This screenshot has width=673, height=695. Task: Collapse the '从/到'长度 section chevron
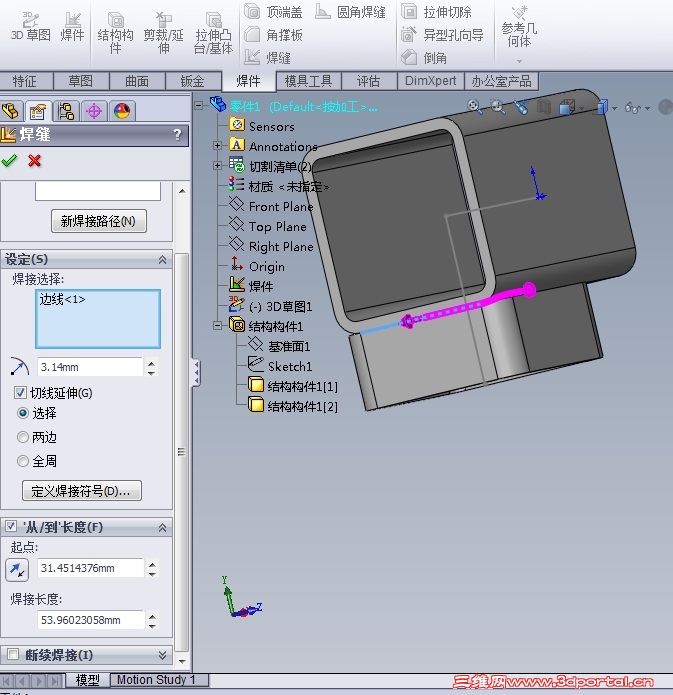click(162, 527)
